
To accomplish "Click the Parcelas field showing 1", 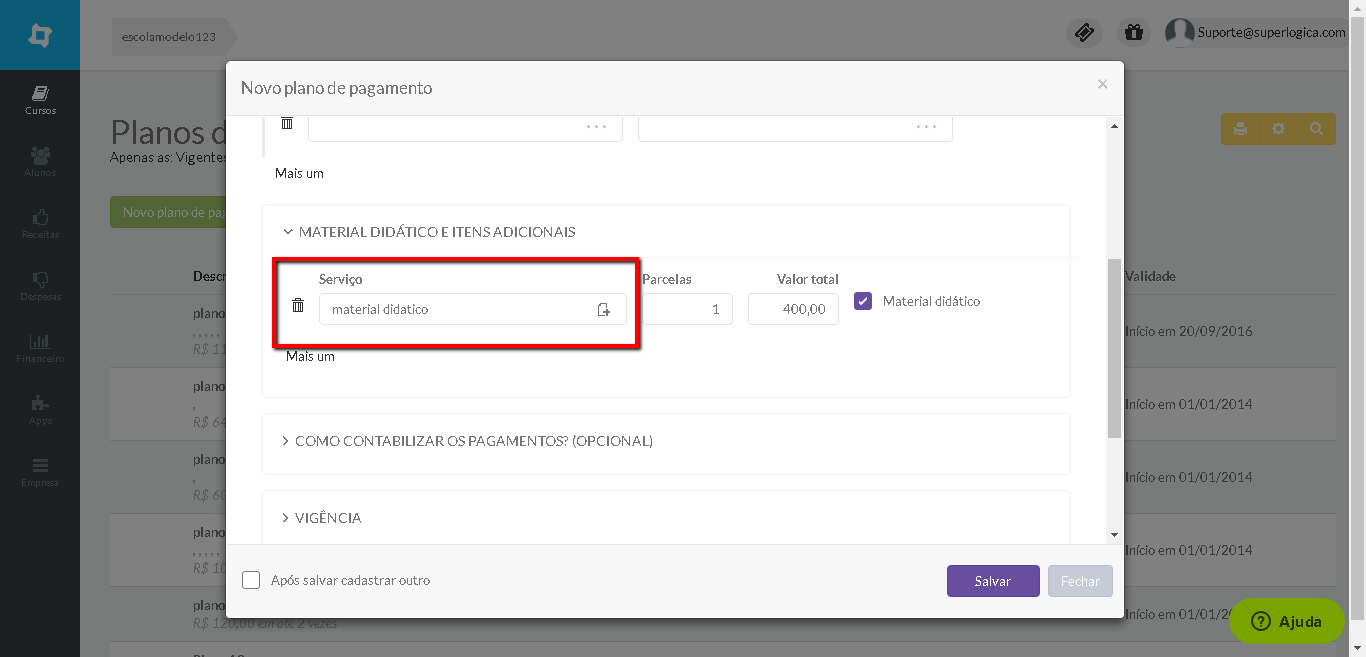I will point(687,309).
